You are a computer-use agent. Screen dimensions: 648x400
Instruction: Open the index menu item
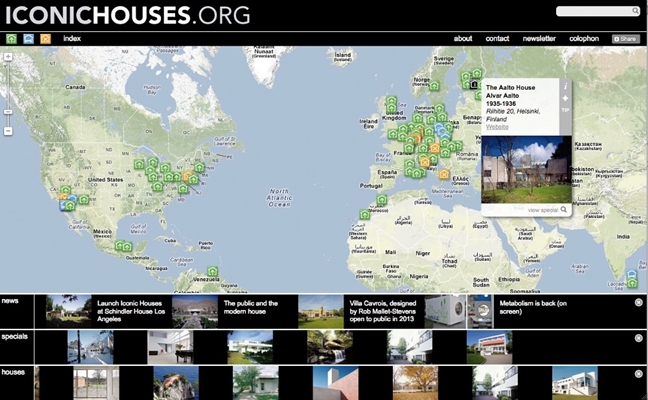click(72, 39)
